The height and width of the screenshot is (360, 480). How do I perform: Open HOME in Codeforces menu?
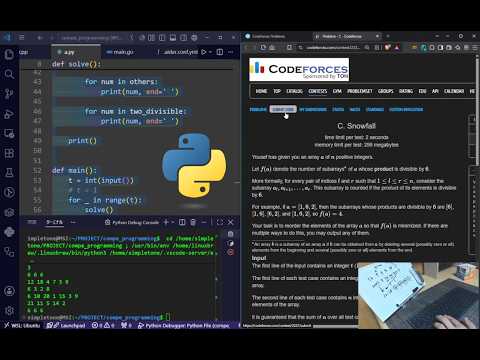coord(261,91)
